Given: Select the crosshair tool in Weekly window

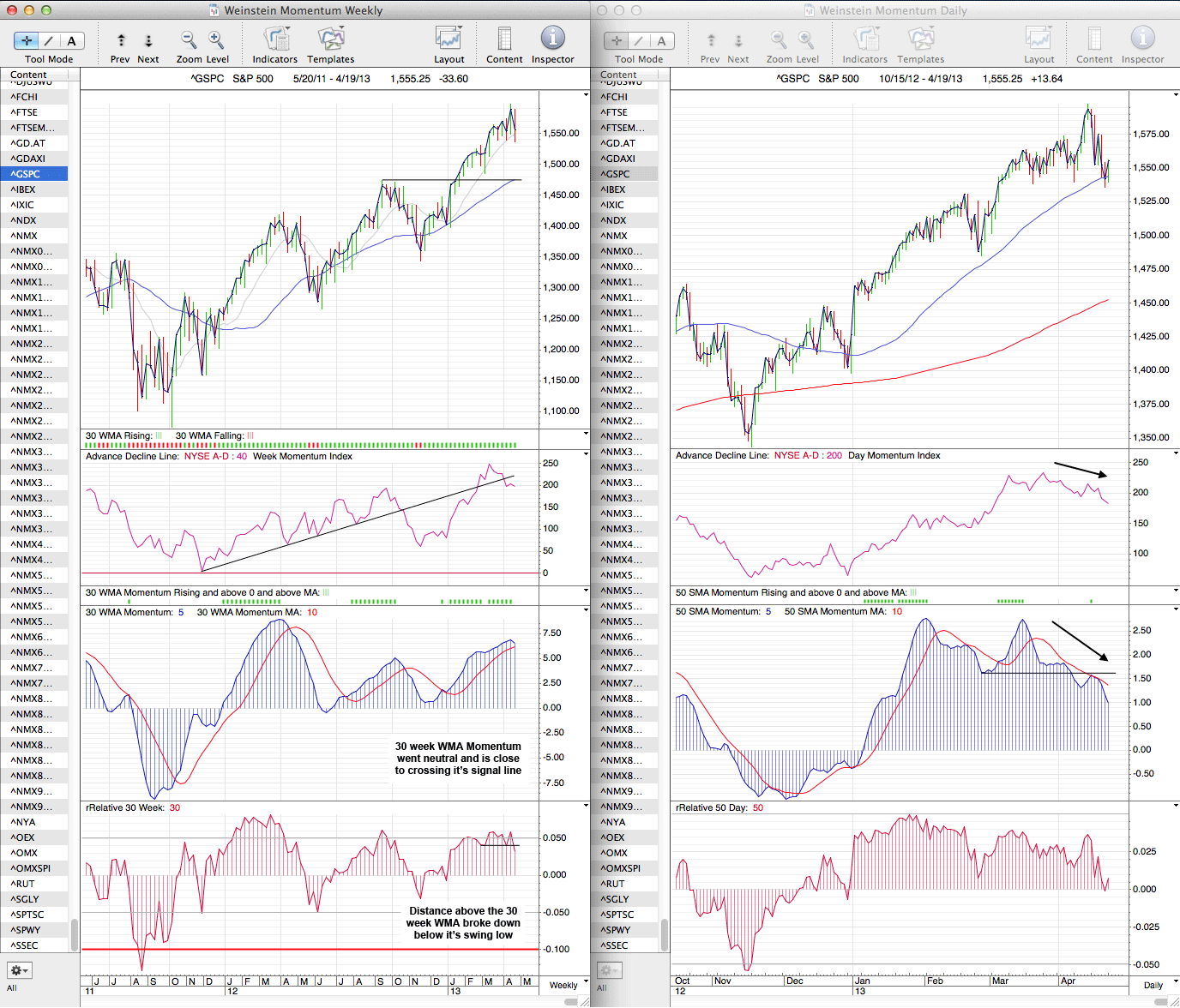Looking at the screenshot, I should 27,40.
